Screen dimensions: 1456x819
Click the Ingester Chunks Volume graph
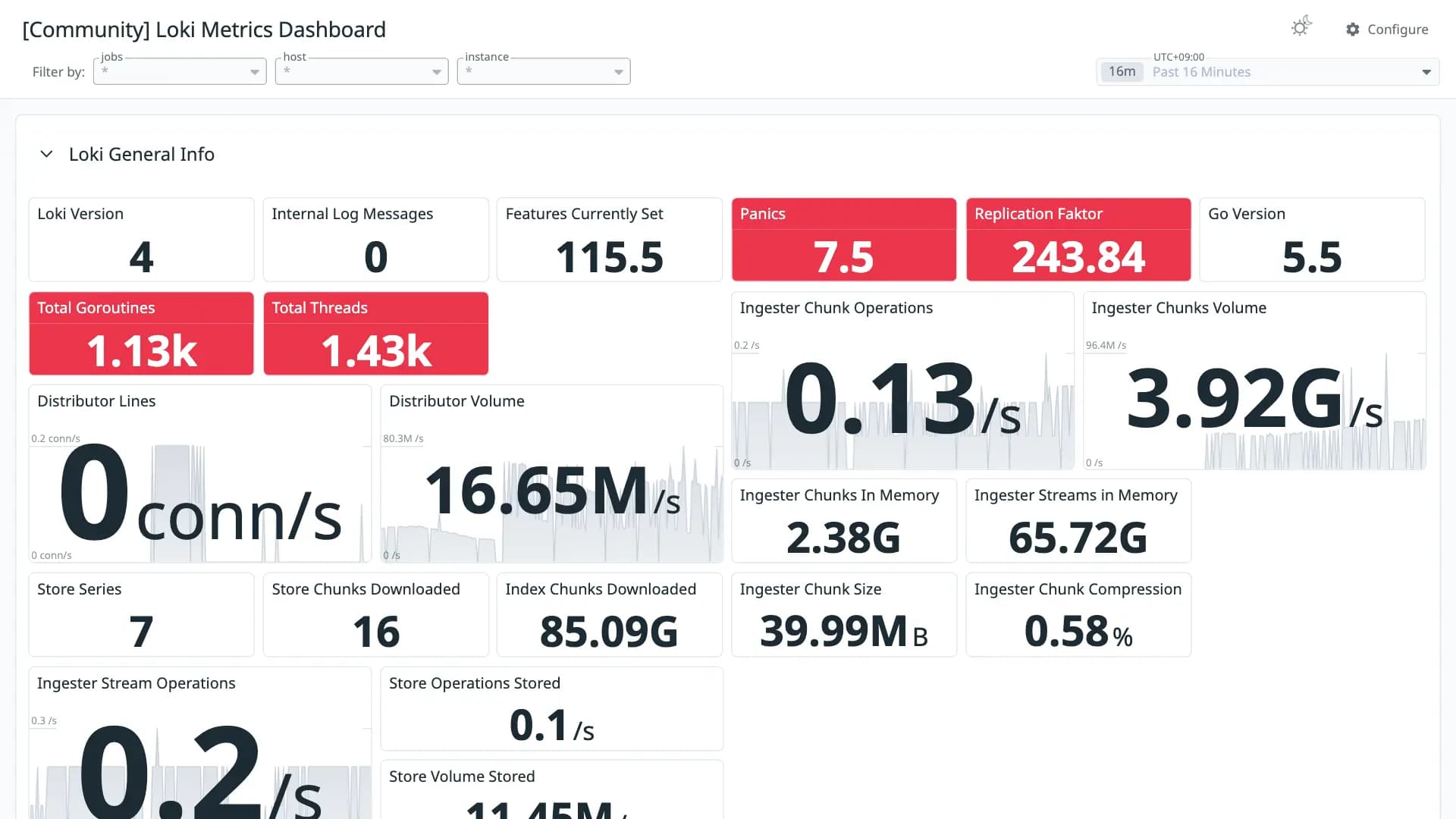1255,381
